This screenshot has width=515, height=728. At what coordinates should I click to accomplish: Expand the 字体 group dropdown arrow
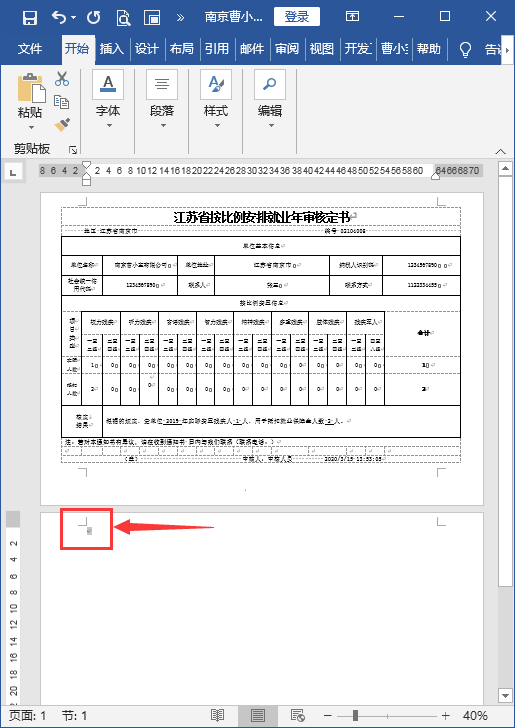click(109, 125)
